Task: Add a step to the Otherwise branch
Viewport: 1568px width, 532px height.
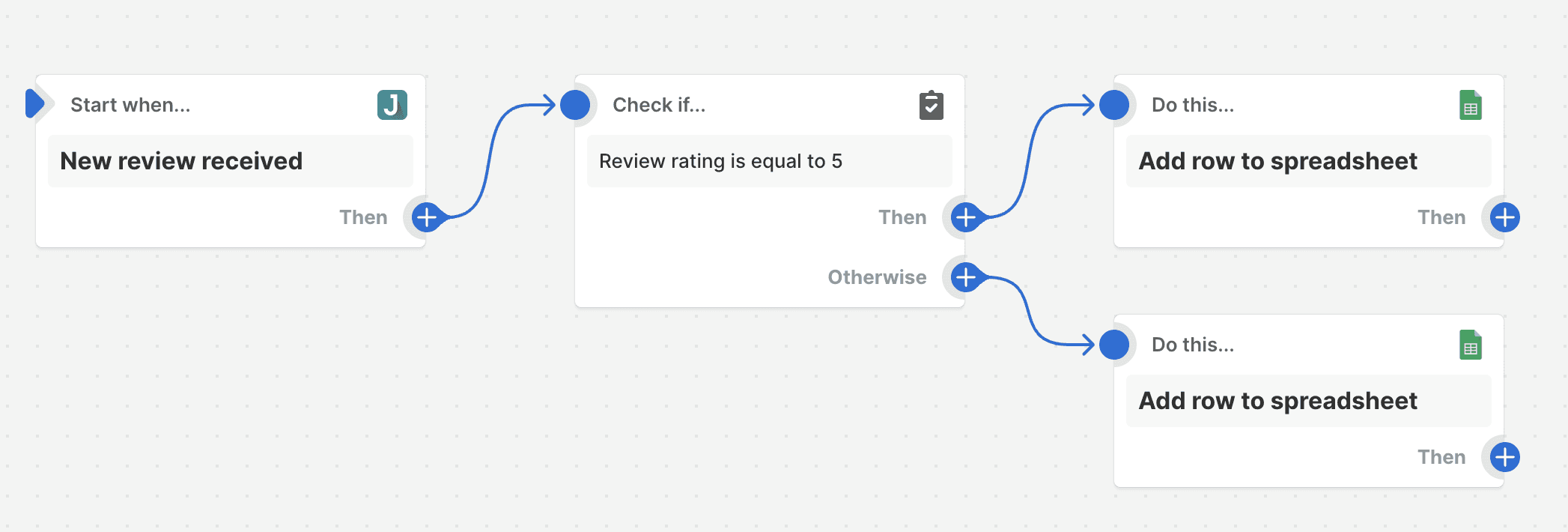Action: [965, 277]
